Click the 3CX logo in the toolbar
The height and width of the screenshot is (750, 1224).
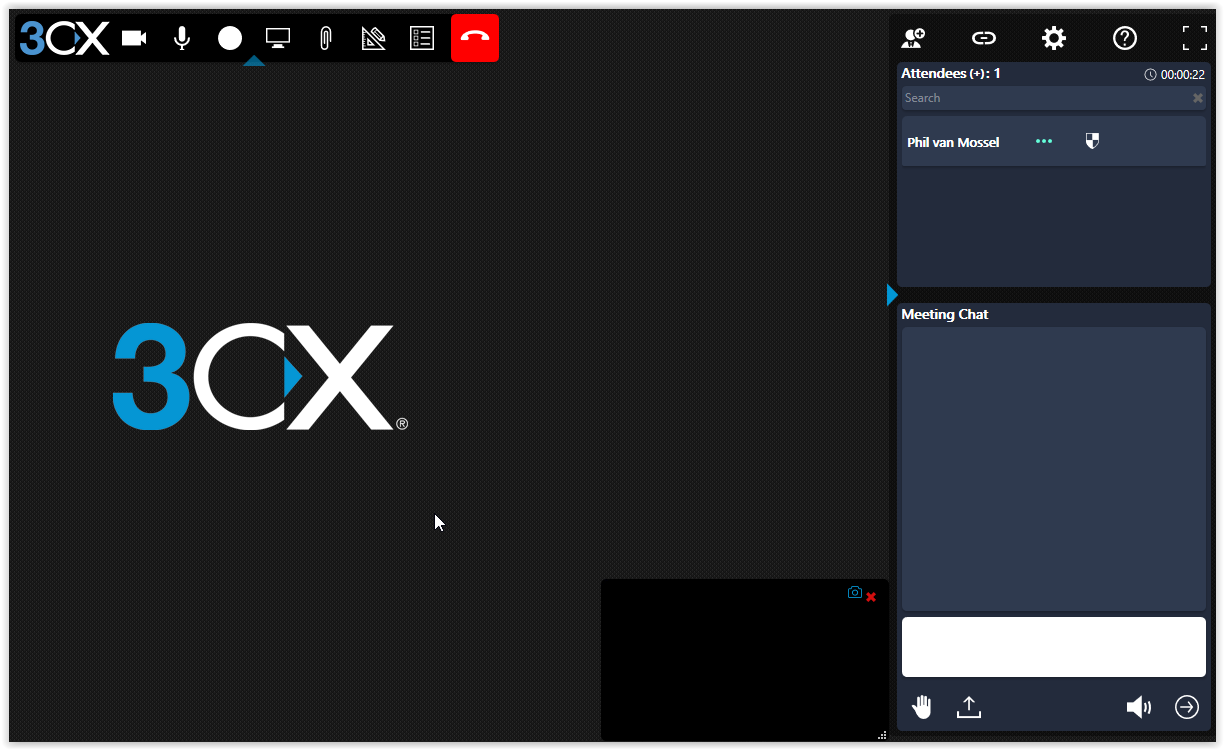(x=65, y=38)
